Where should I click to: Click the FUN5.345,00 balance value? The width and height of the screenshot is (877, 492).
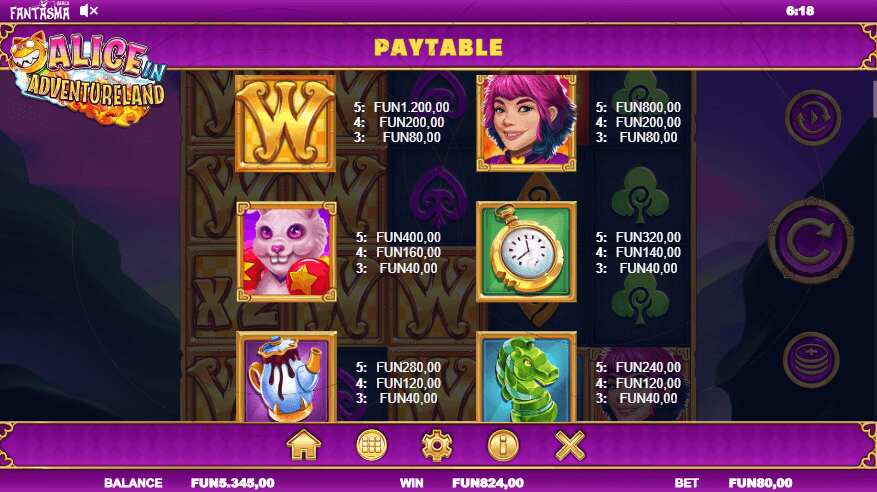[x=233, y=483]
